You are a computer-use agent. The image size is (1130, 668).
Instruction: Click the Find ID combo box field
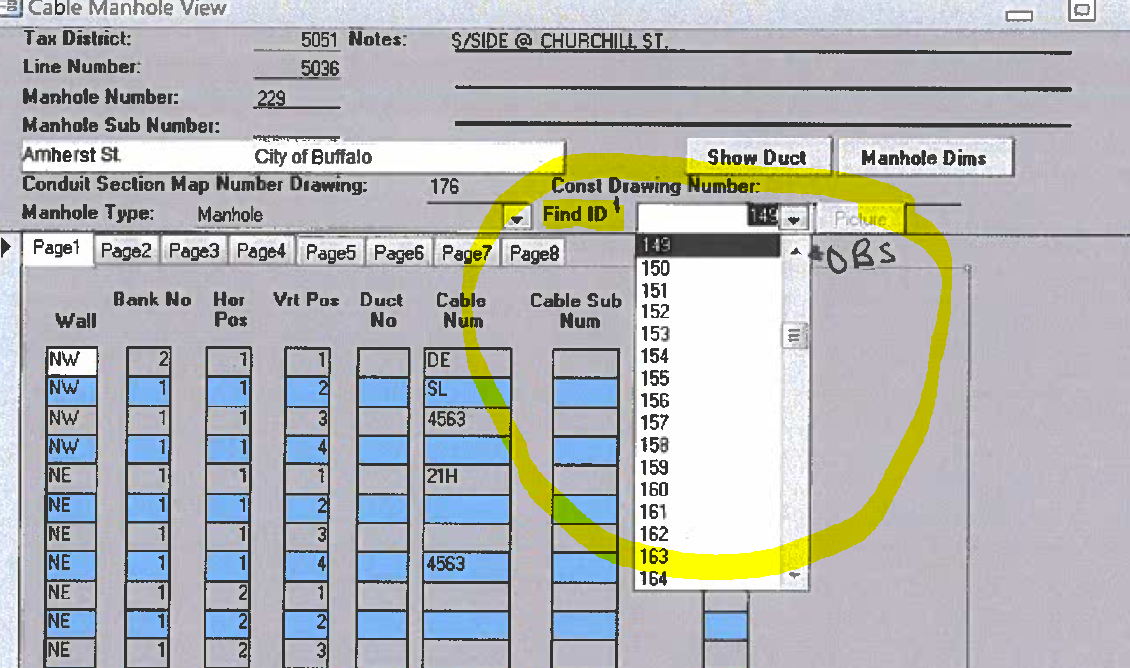coord(708,217)
